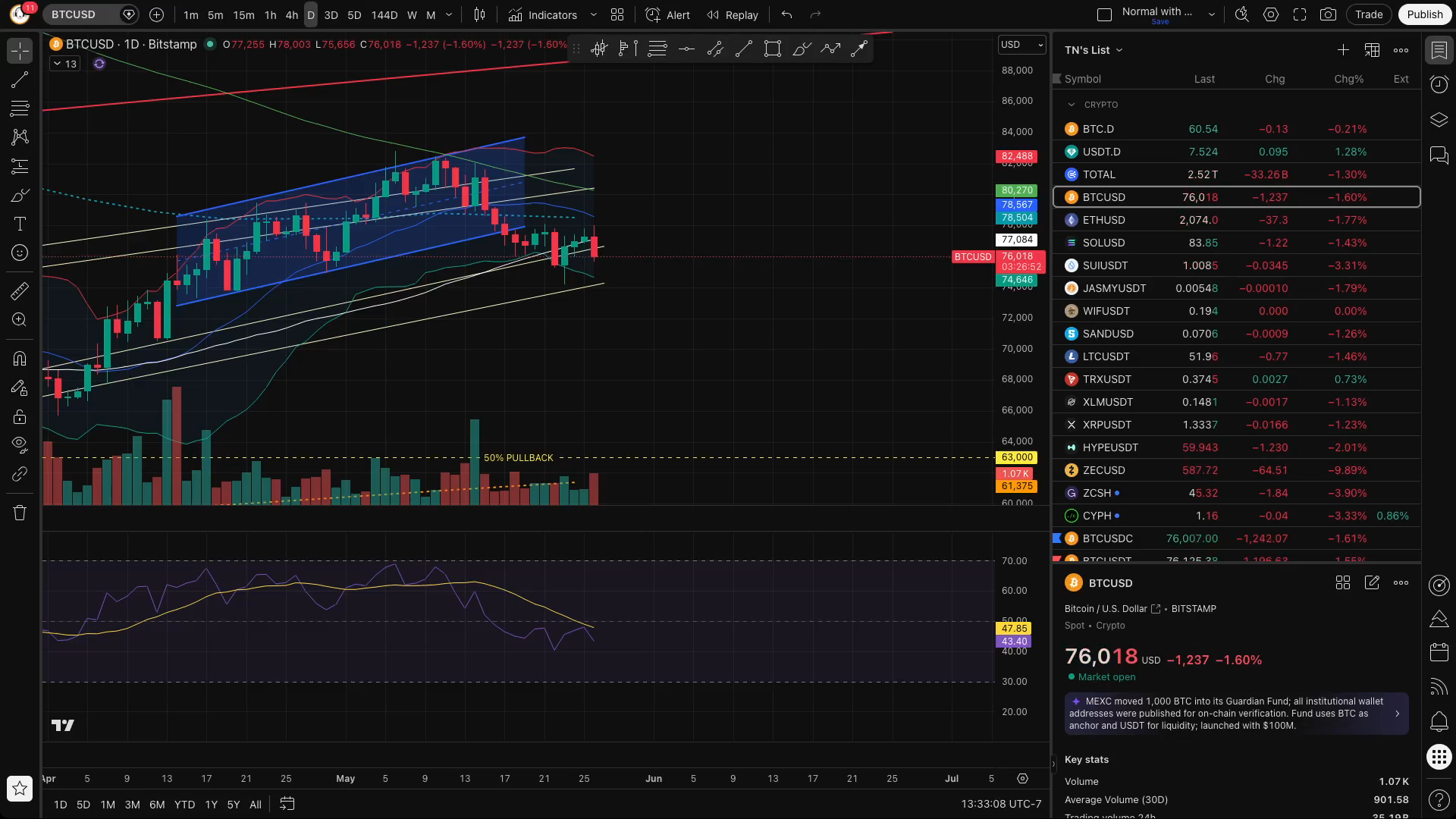Viewport: 1456px width, 819px height.
Task: Expand more timeframe intervals dropdown
Action: coord(449,14)
